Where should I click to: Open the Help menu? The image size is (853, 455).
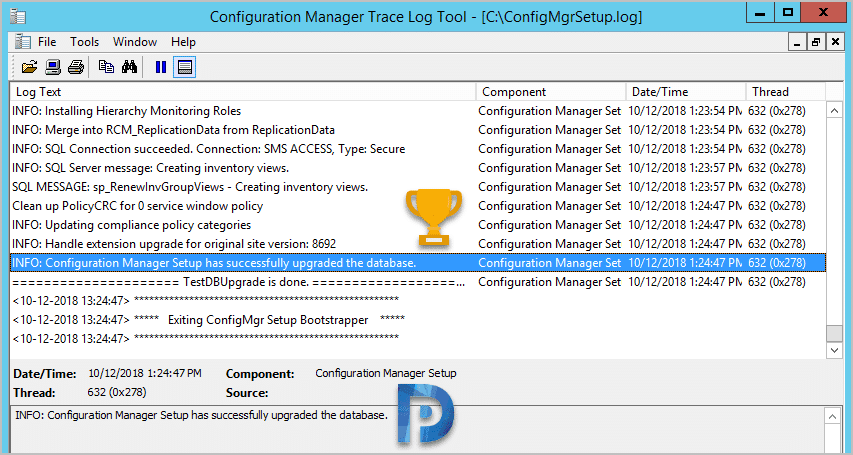click(183, 42)
